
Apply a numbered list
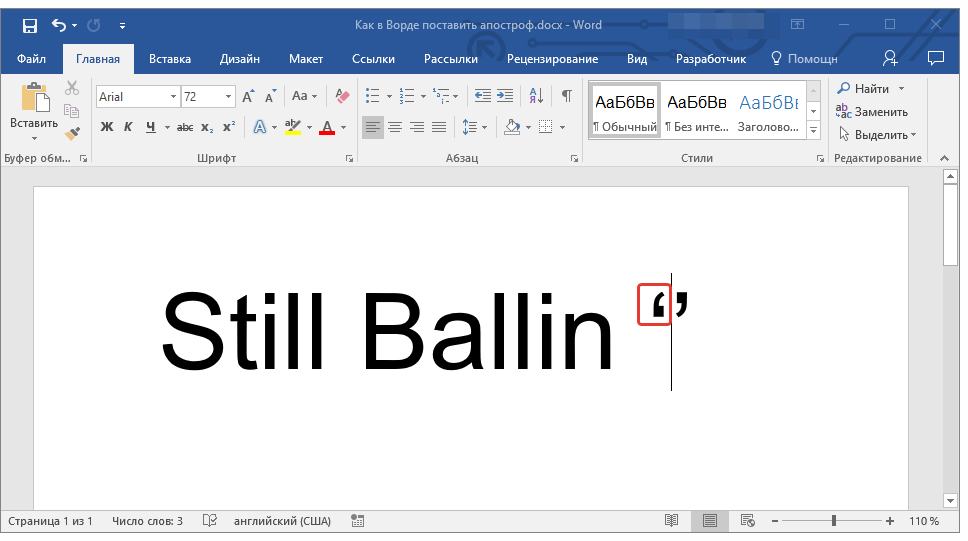pyautogui.click(x=407, y=96)
